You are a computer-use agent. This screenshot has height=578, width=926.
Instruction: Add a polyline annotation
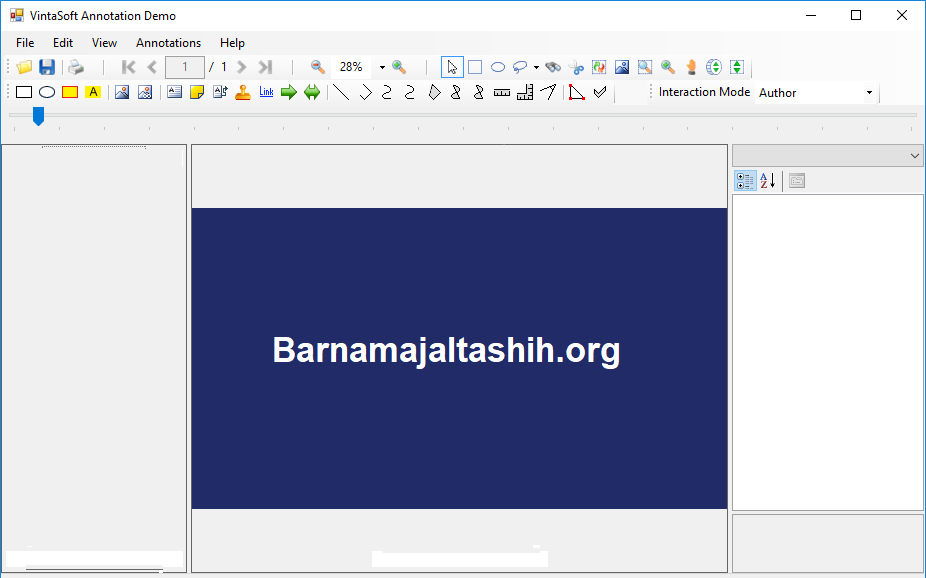(365, 92)
